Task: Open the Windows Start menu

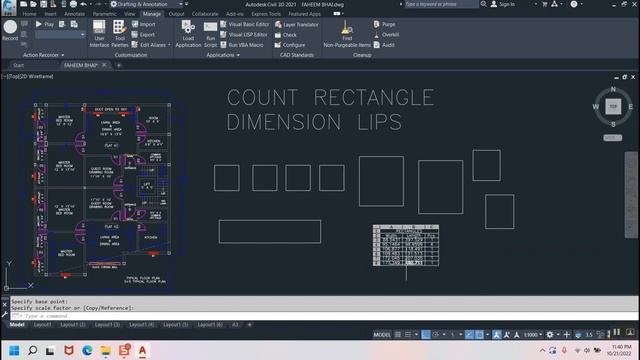Action: 14,351
